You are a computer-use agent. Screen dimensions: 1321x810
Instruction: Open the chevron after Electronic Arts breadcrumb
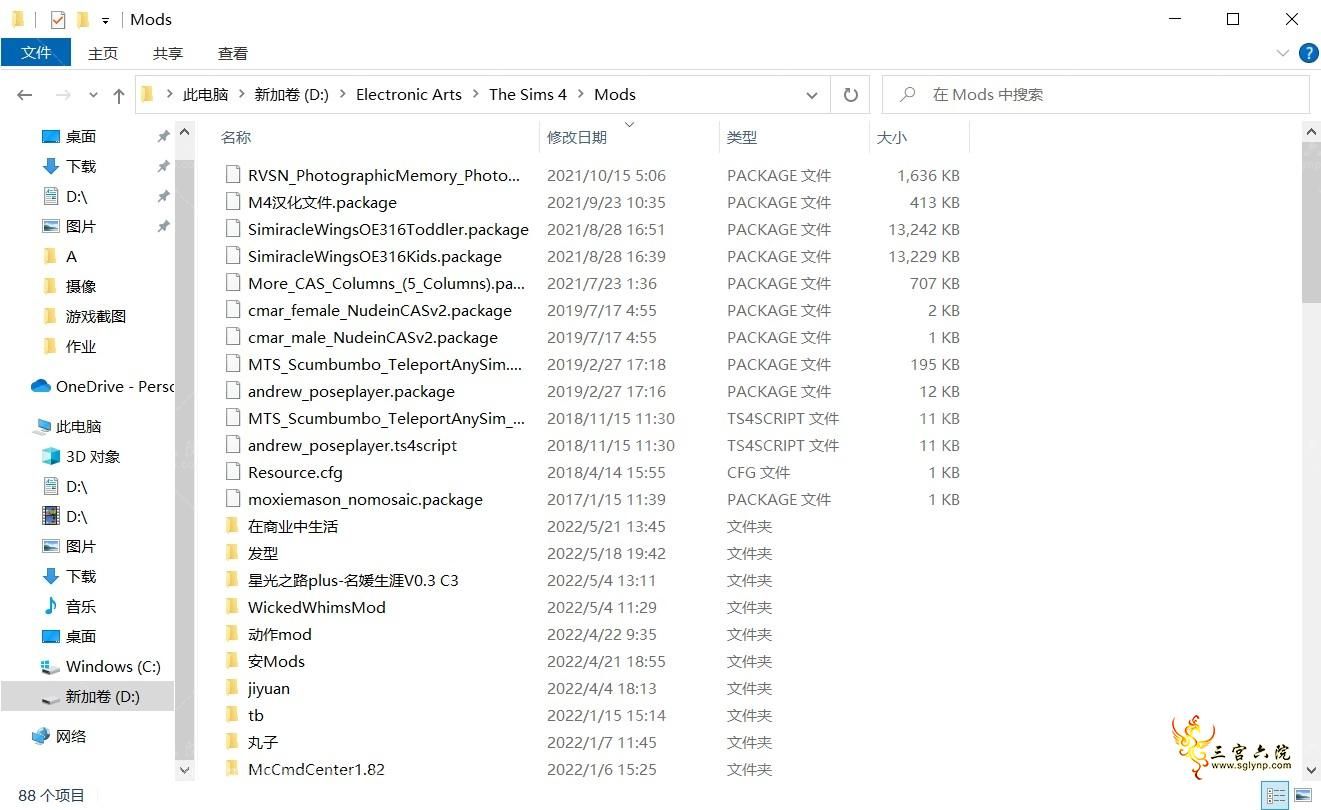475,95
